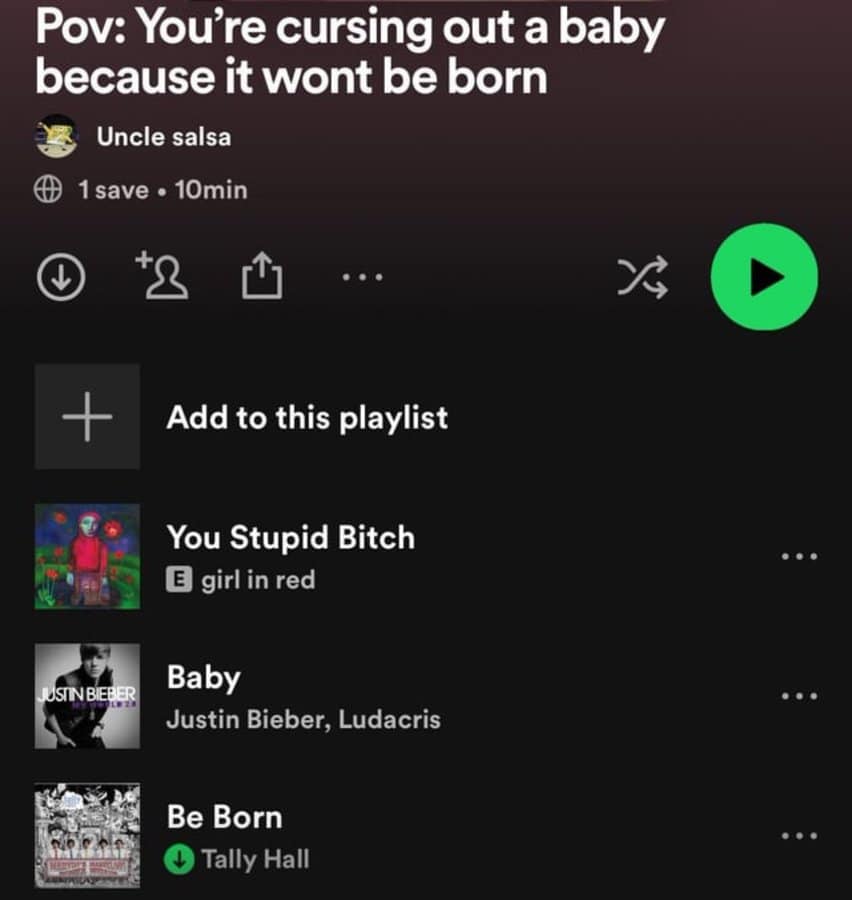Tap downloaded indicator on Tally Hall
The height and width of the screenshot is (900, 852).
(179, 860)
